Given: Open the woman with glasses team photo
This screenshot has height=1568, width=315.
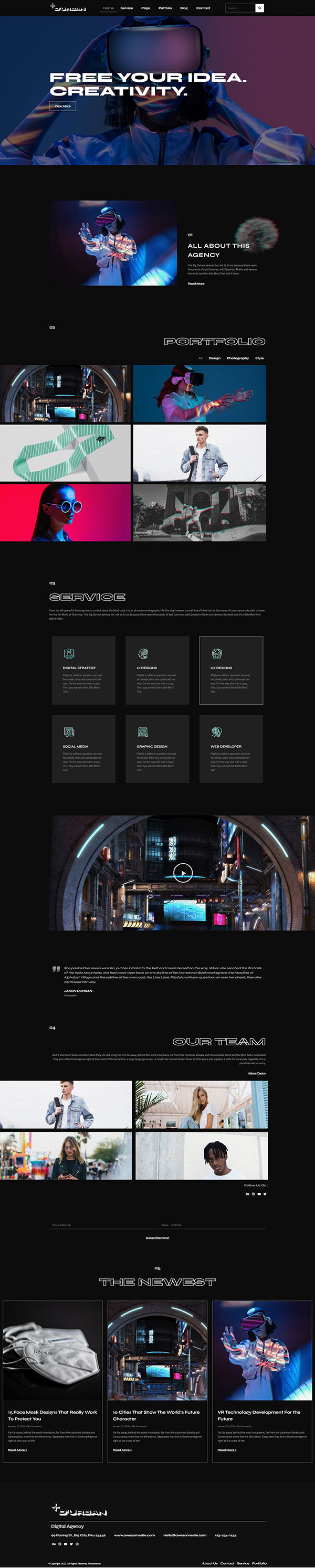Looking at the screenshot, I should point(66,1156).
